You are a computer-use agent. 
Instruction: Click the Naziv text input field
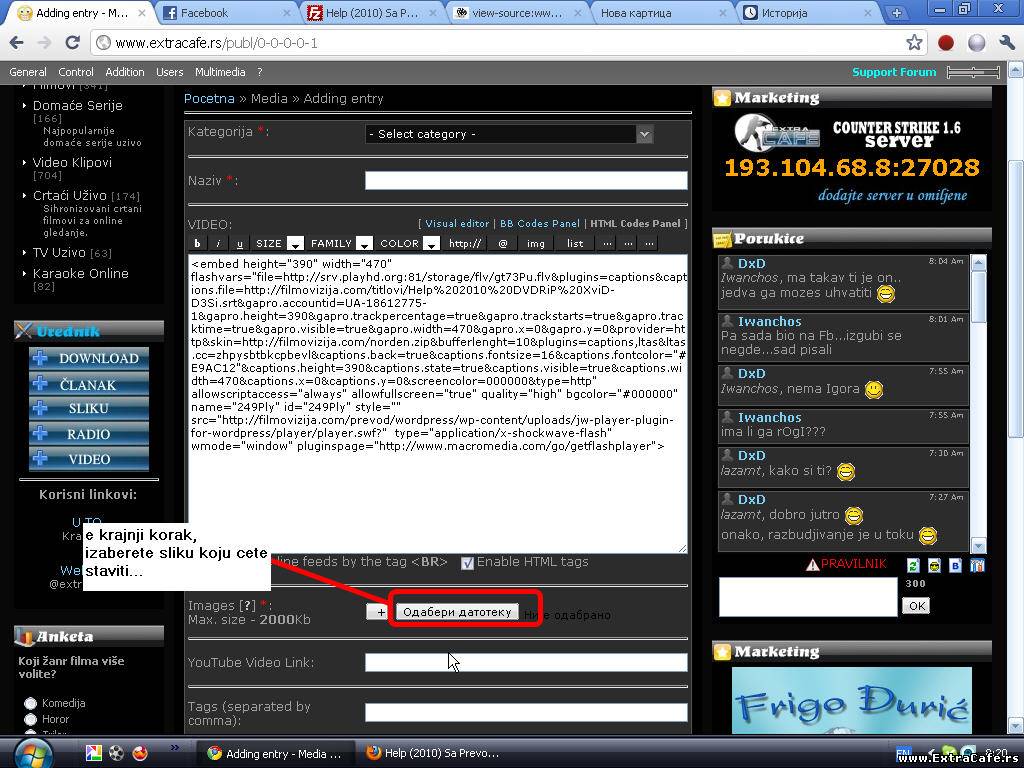[x=526, y=181]
